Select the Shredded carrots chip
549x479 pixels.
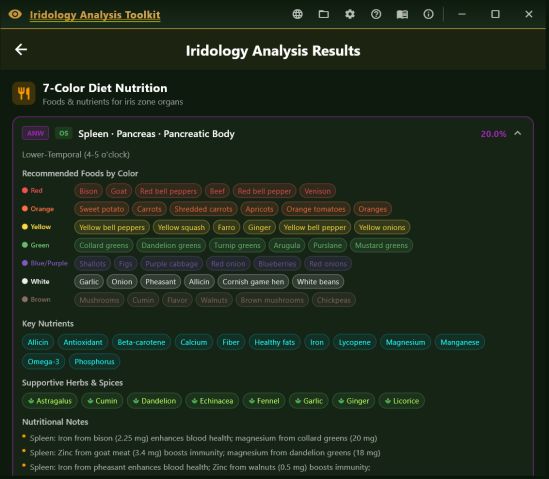[203, 209]
